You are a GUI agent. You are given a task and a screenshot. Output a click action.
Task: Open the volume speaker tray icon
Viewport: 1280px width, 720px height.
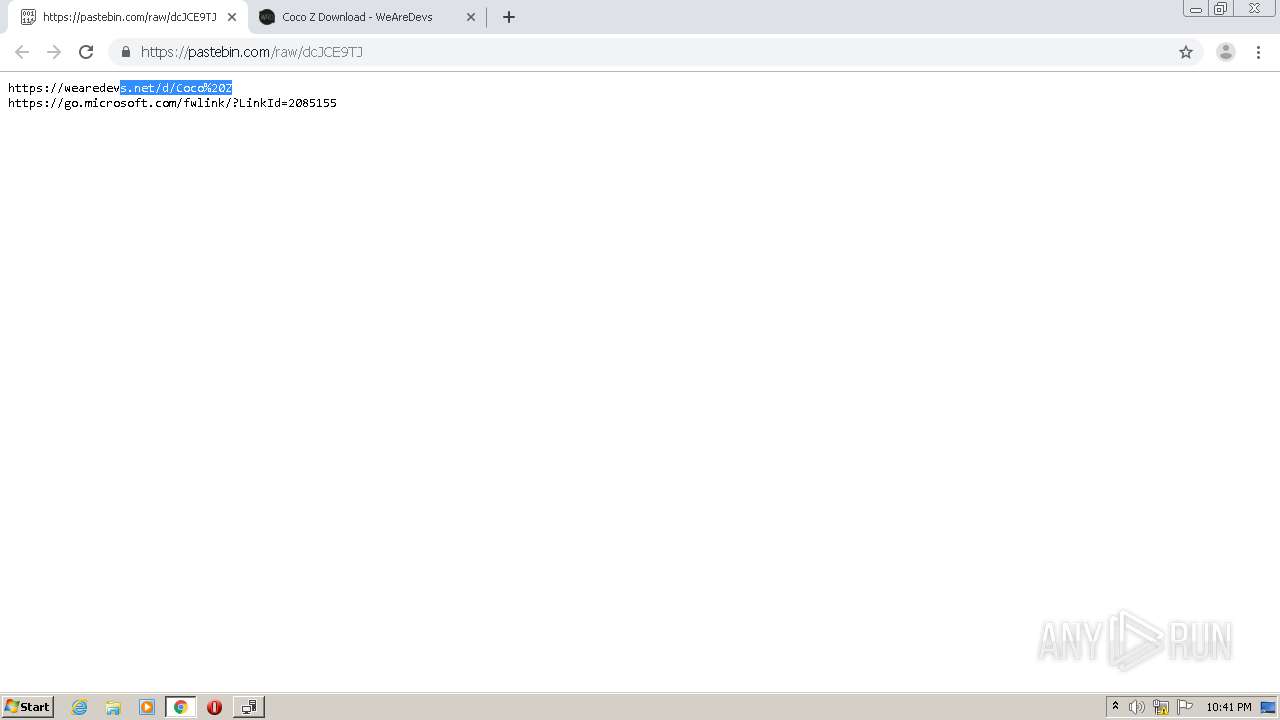pos(1137,707)
